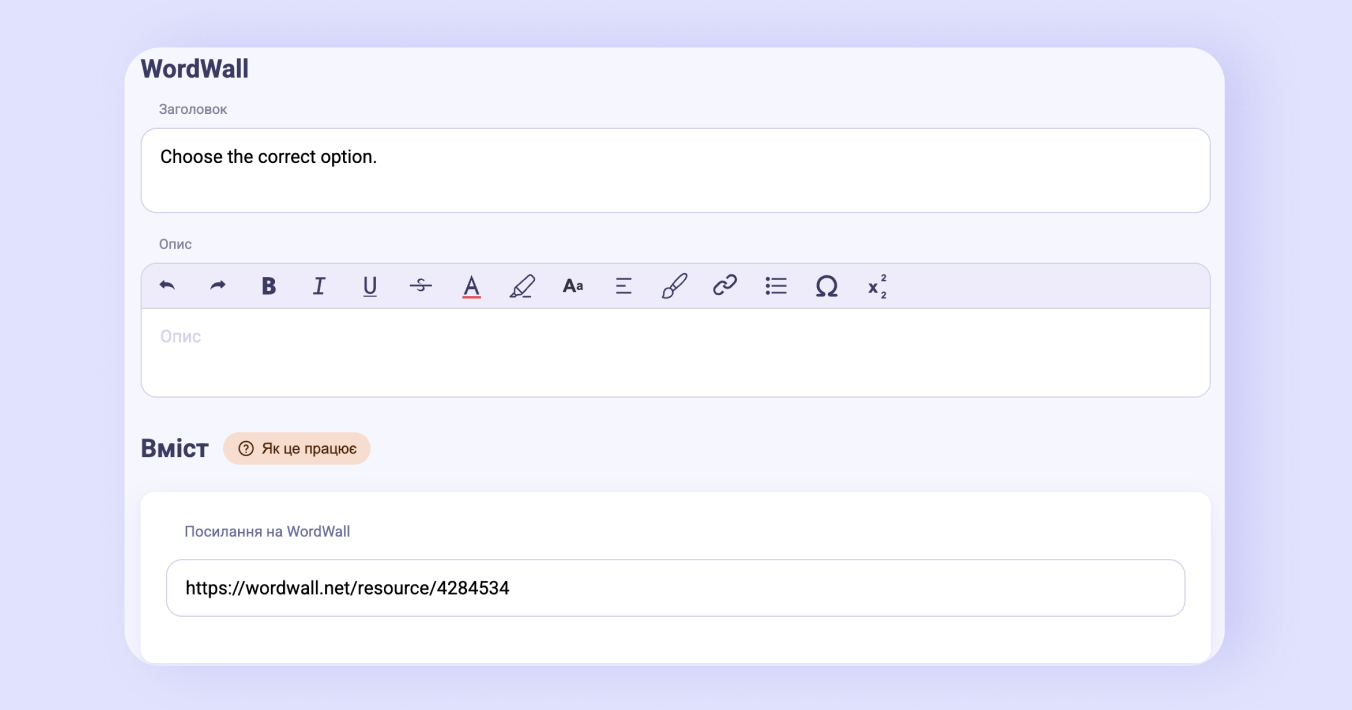Image resolution: width=1352 pixels, height=710 pixels.
Task: Apply strikethrough formatting
Action: tap(421, 286)
